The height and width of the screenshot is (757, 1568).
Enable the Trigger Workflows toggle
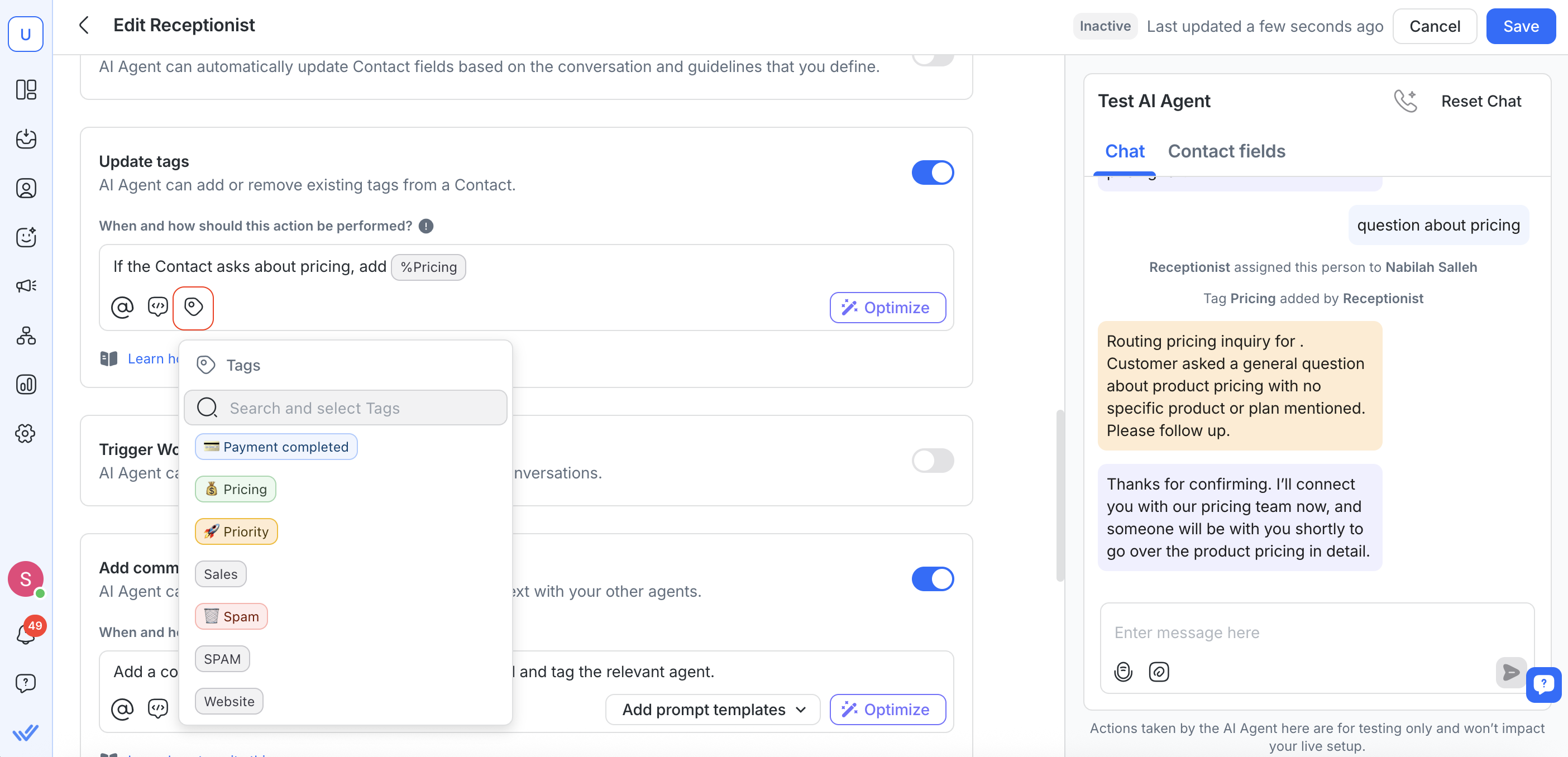[933, 461]
